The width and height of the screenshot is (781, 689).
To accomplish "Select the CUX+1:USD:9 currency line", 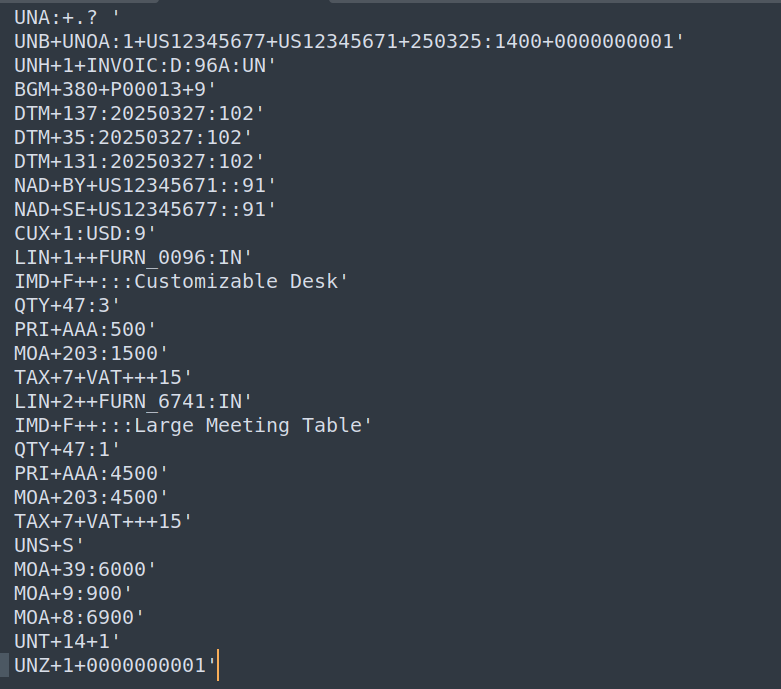I will point(85,234).
